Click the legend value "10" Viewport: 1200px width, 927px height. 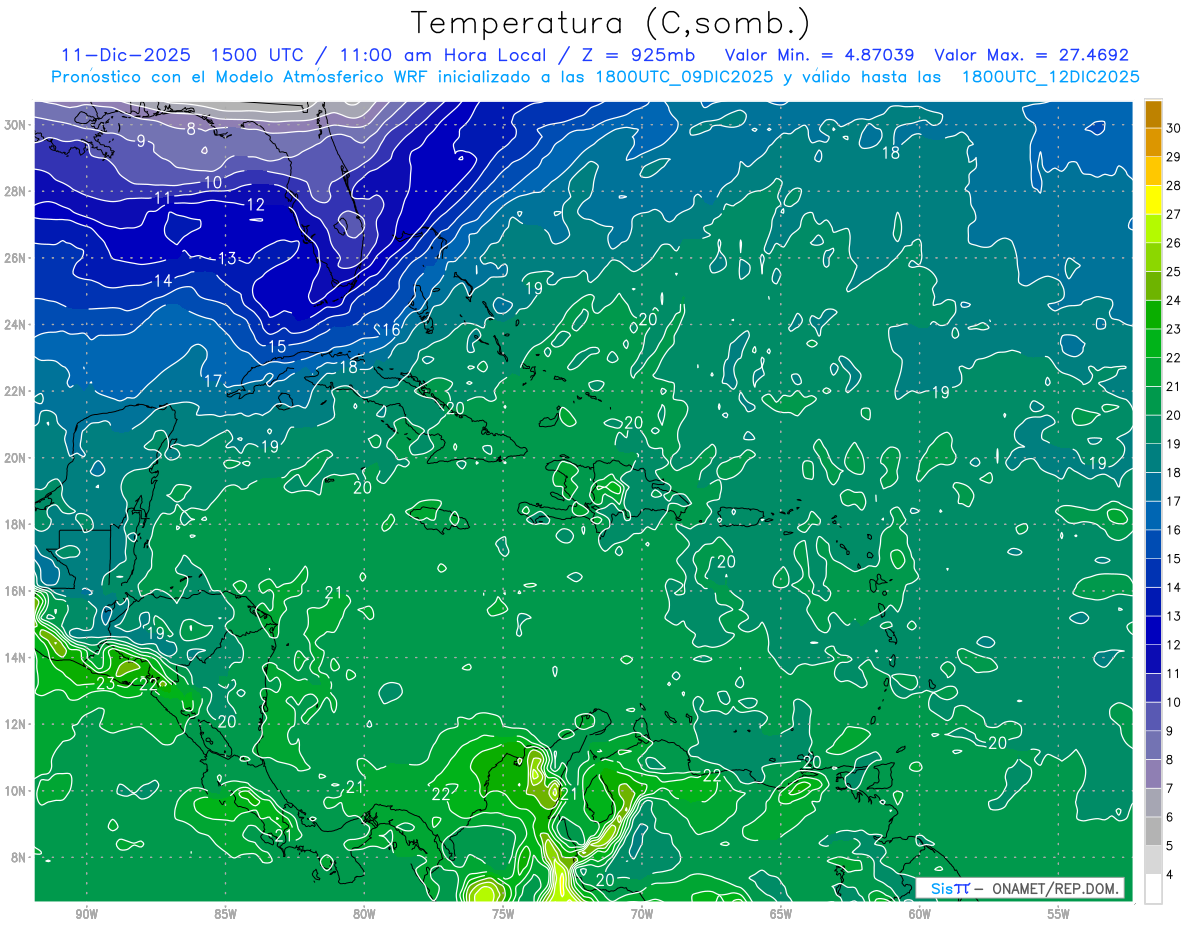pyautogui.click(x=1174, y=703)
